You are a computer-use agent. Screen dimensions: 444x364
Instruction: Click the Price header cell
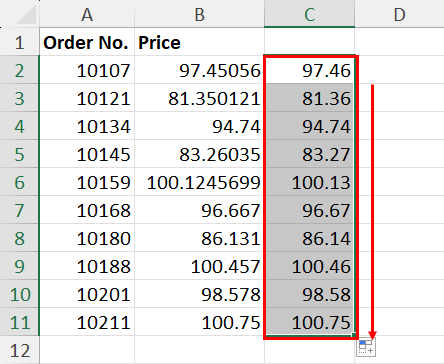click(x=199, y=42)
